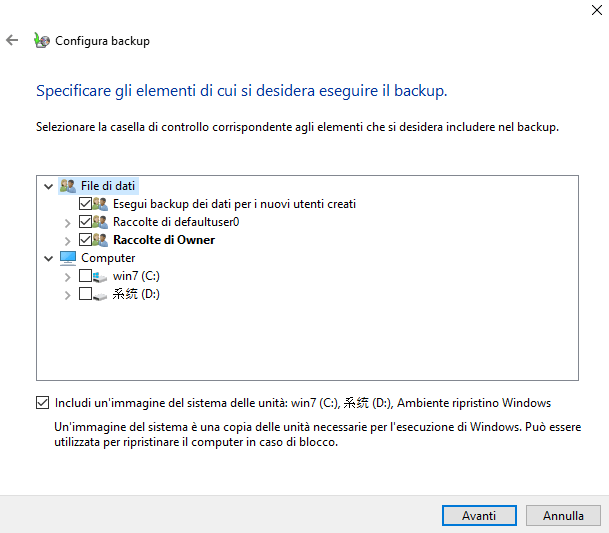
Task: Select the Raccolte di Owner tree item
Action: coord(164,240)
